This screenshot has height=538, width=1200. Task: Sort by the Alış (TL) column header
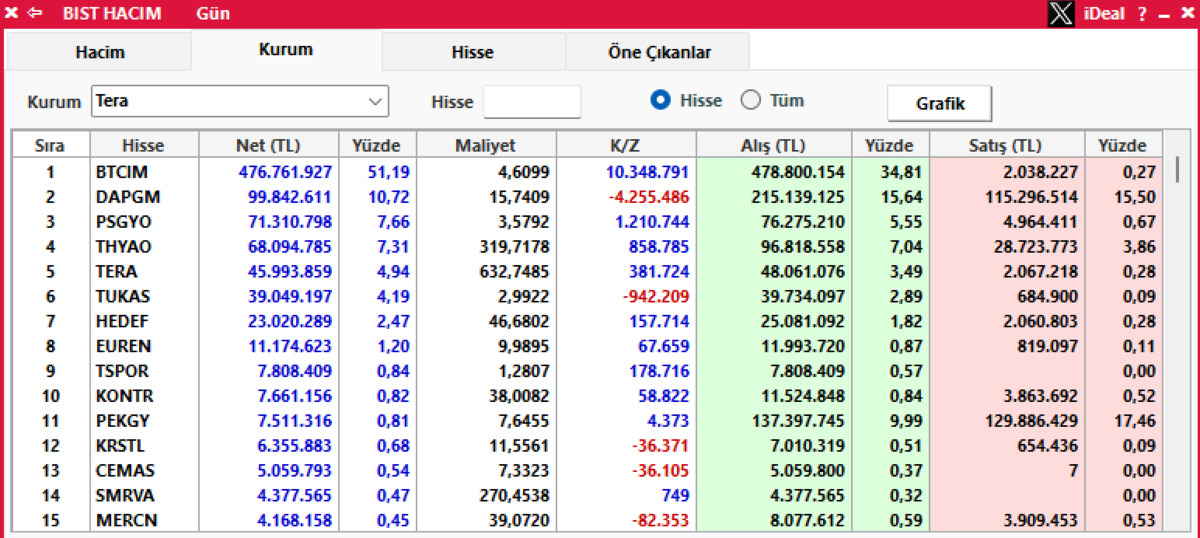click(773, 146)
